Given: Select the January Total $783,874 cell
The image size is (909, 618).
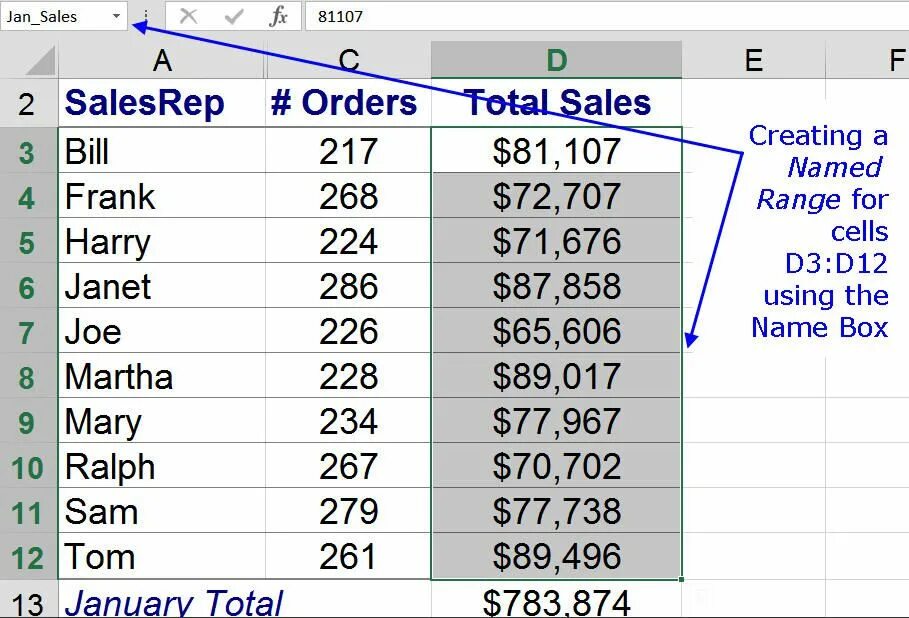Looking at the screenshot, I should (x=556, y=601).
